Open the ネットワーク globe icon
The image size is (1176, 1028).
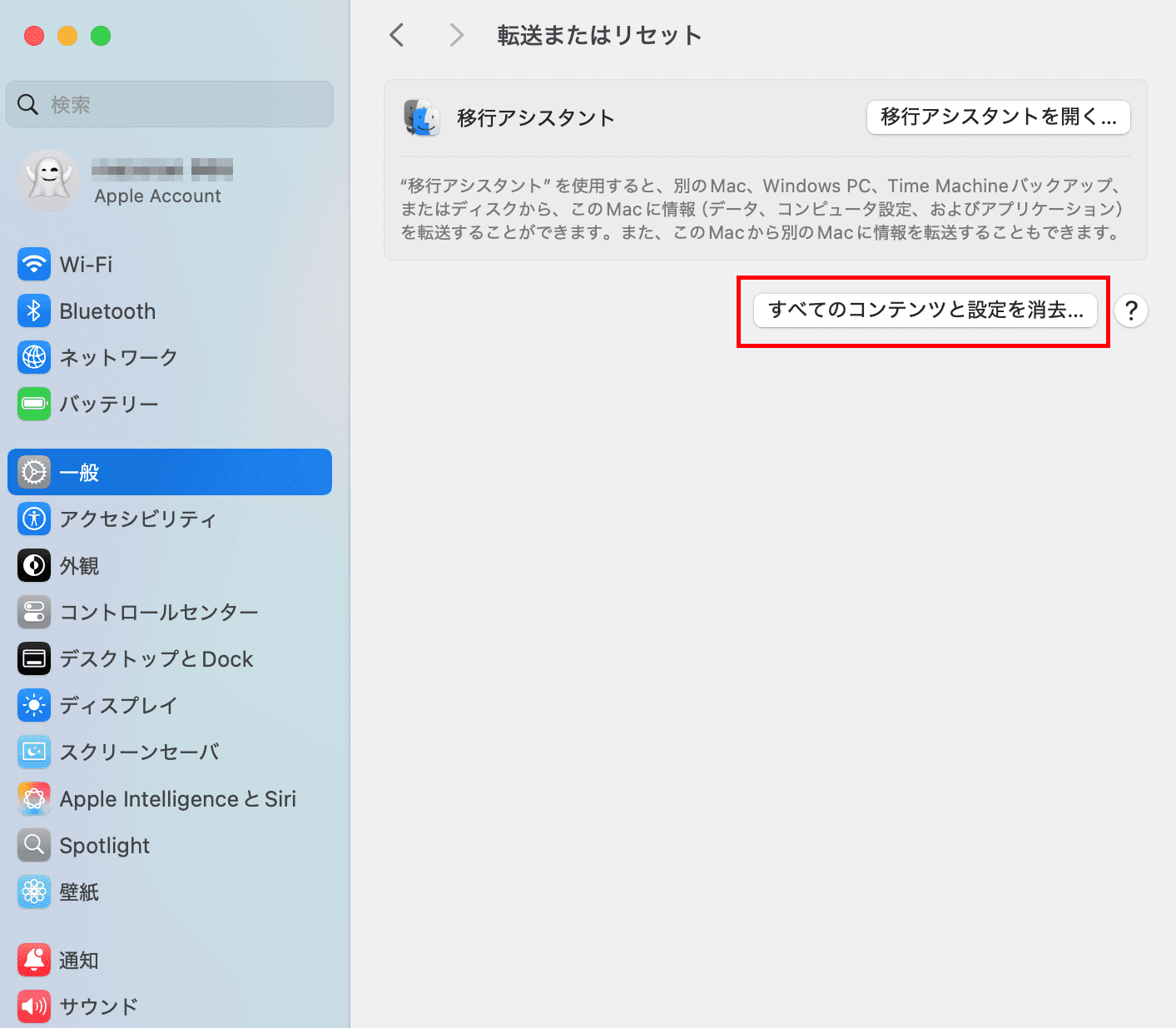coord(34,358)
